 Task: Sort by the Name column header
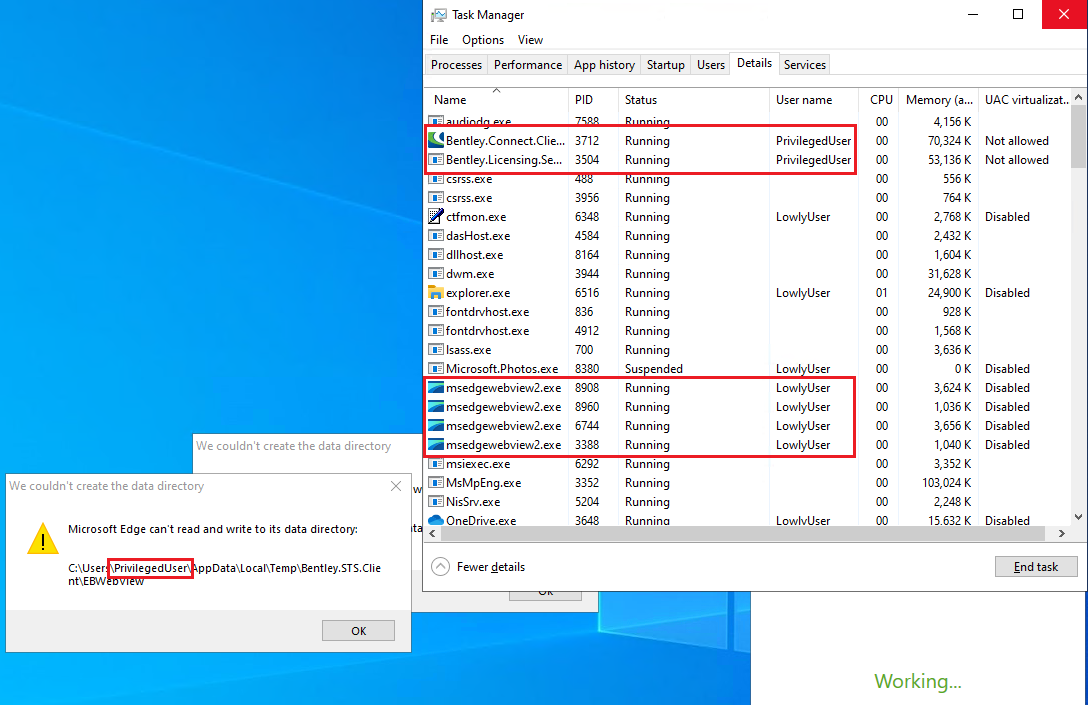(497, 100)
